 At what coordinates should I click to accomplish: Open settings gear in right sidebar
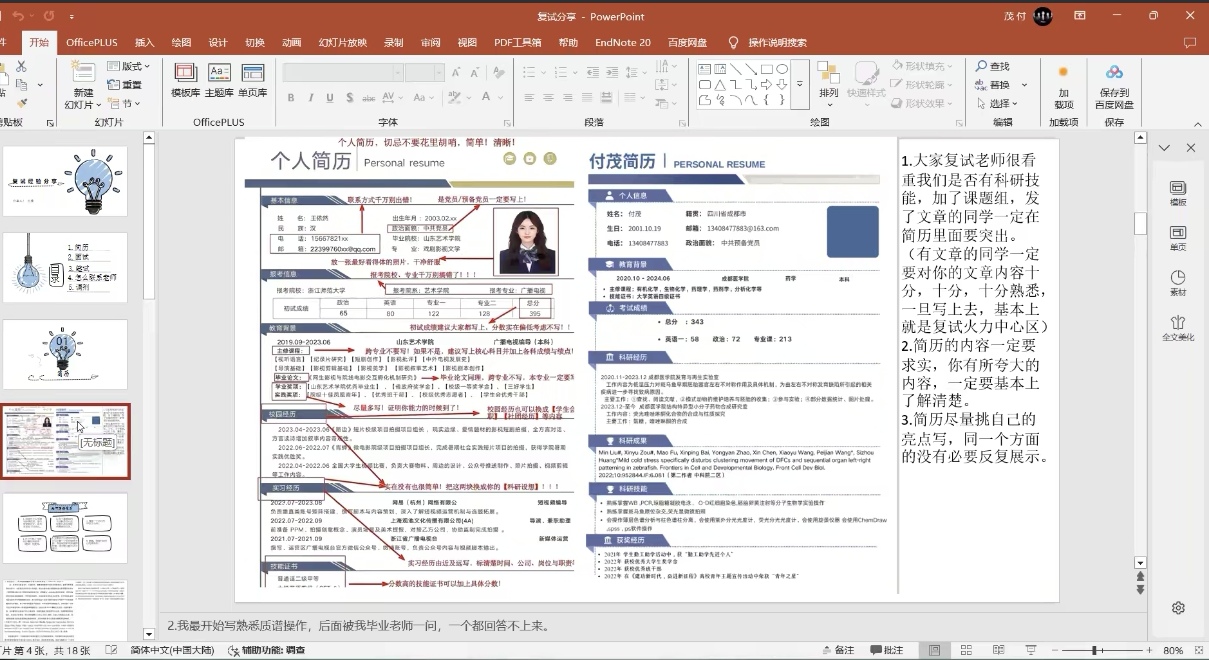coord(1178,608)
